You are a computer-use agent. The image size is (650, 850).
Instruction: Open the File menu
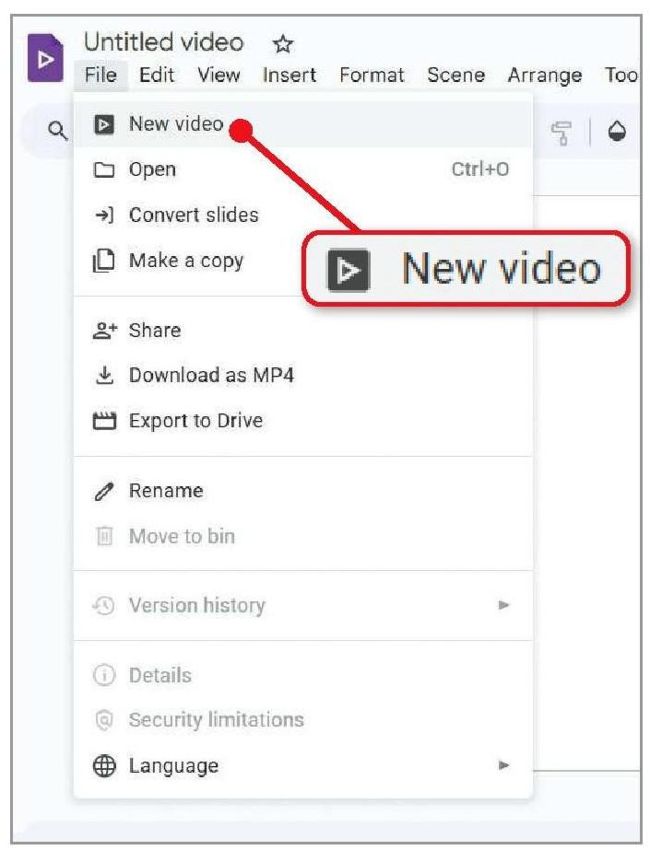coord(101,75)
